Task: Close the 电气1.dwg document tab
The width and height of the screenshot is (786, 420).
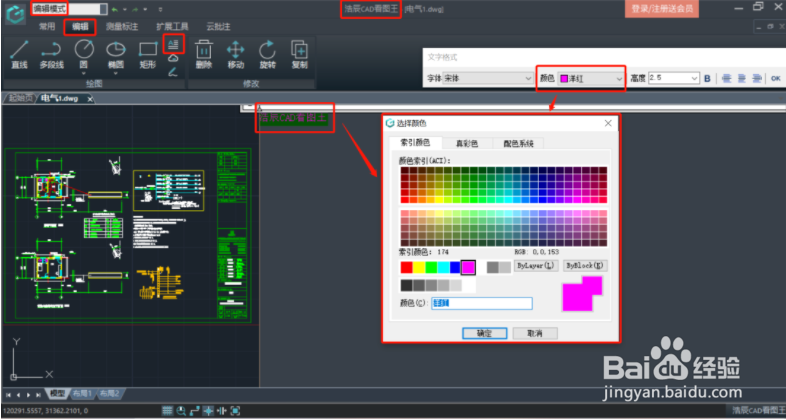Action: click(90, 99)
